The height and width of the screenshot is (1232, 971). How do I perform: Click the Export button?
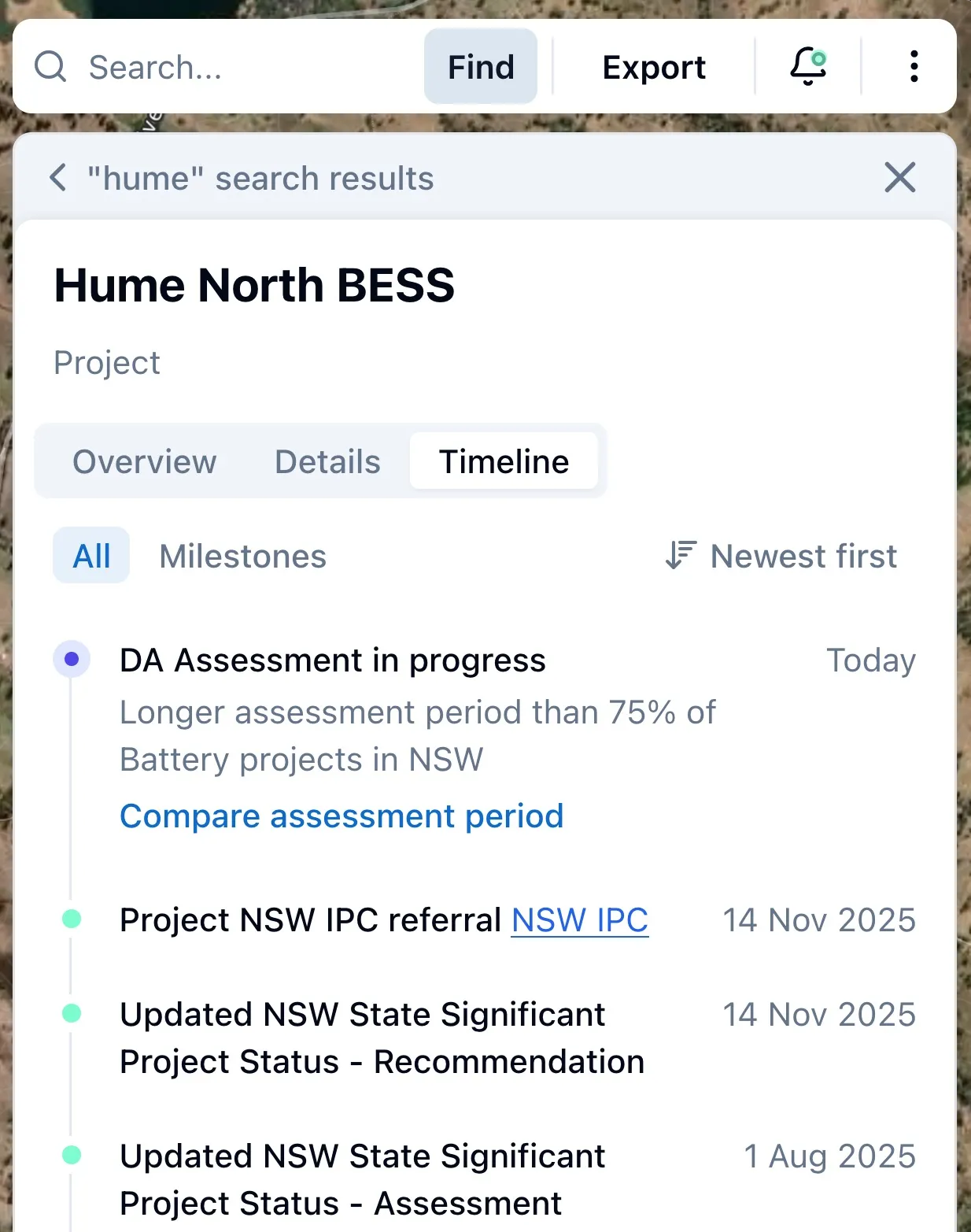(x=653, y=66)
